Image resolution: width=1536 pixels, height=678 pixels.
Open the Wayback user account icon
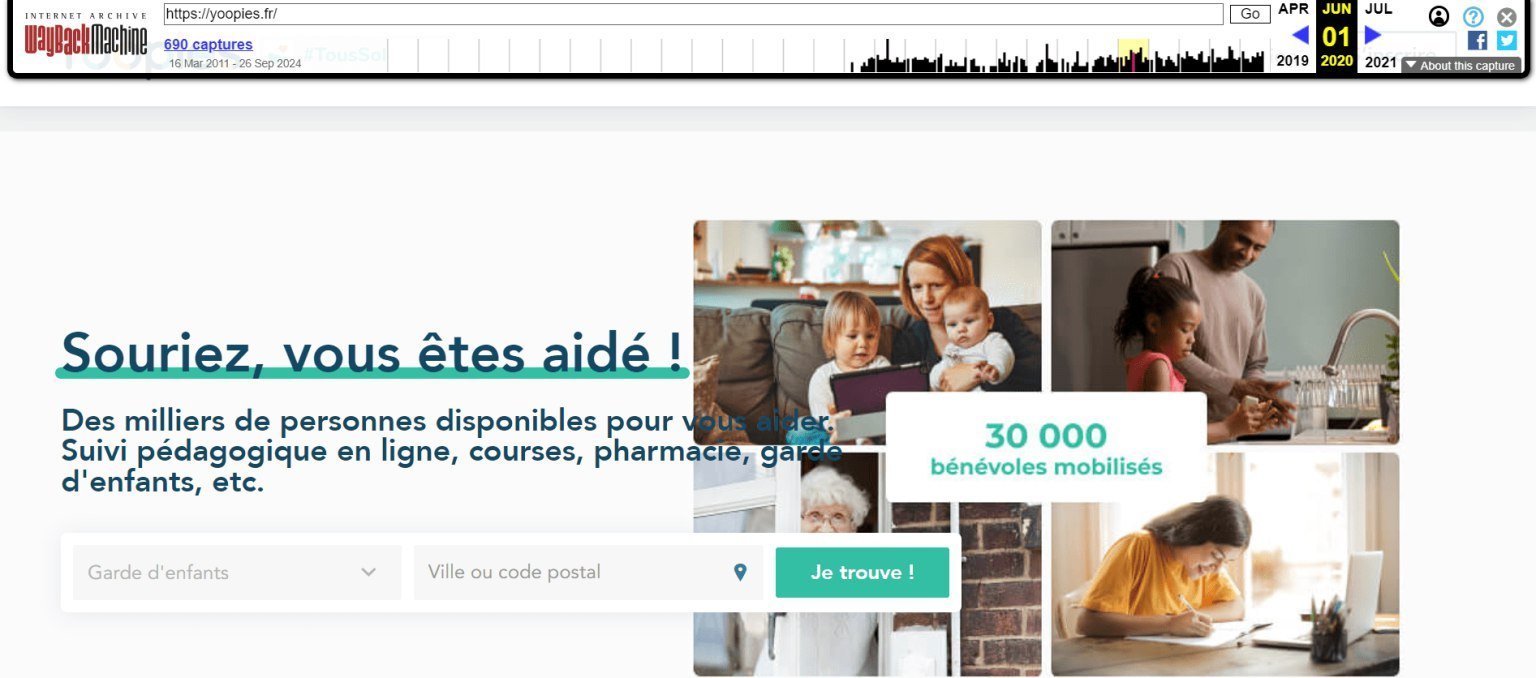coord(1439,16)
